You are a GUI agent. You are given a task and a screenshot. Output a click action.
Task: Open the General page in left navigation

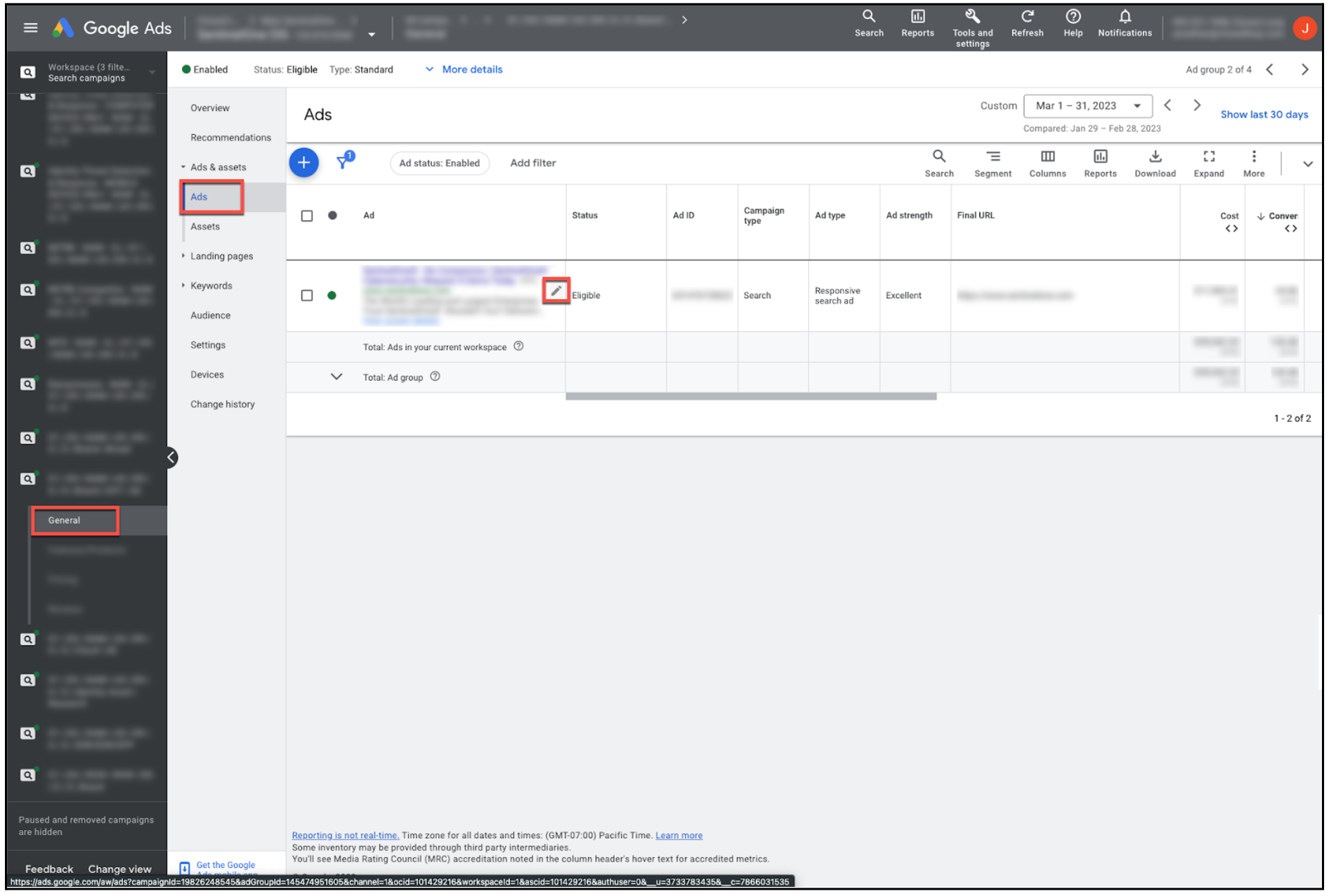coord(74,520)
